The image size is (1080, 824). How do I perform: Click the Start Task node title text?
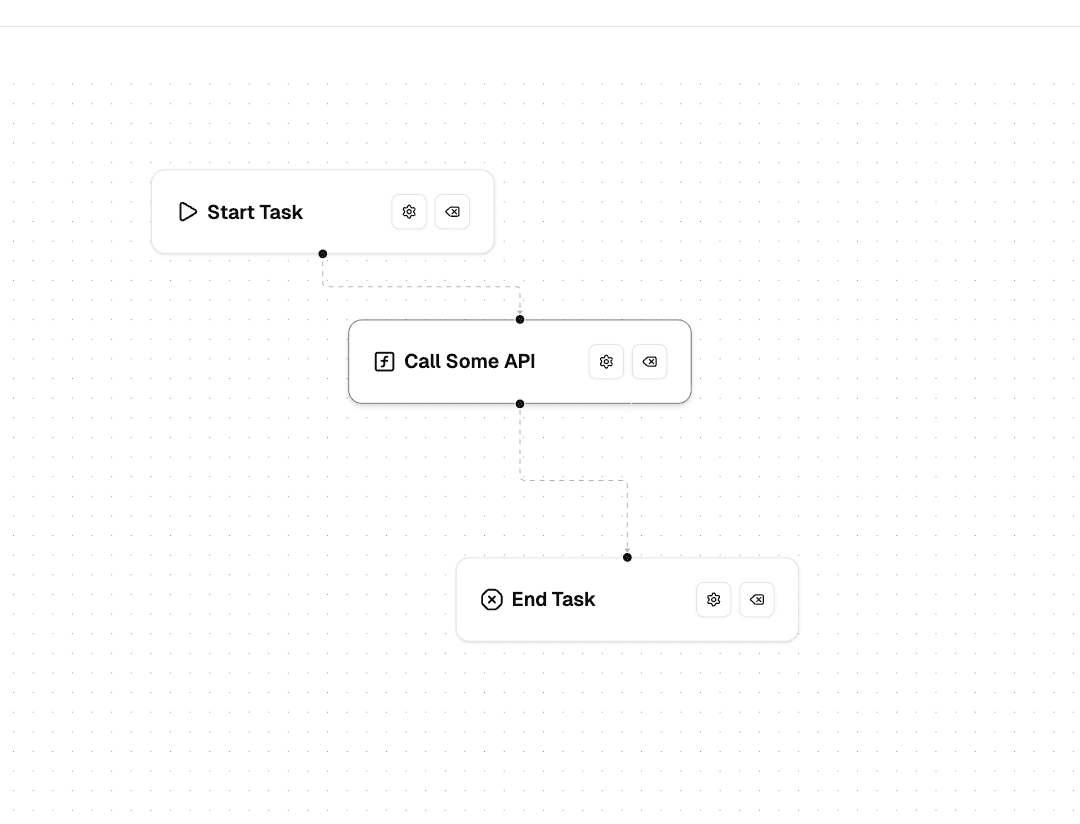[254, 212]
